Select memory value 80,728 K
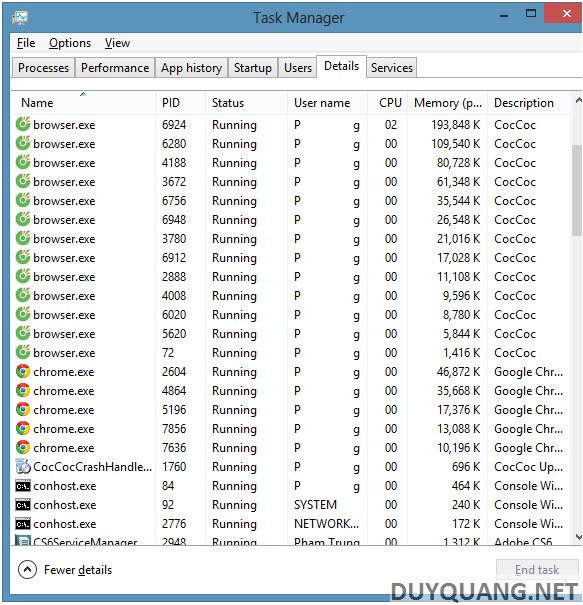Screen dimensions: 583x605 tap(458, 162)
